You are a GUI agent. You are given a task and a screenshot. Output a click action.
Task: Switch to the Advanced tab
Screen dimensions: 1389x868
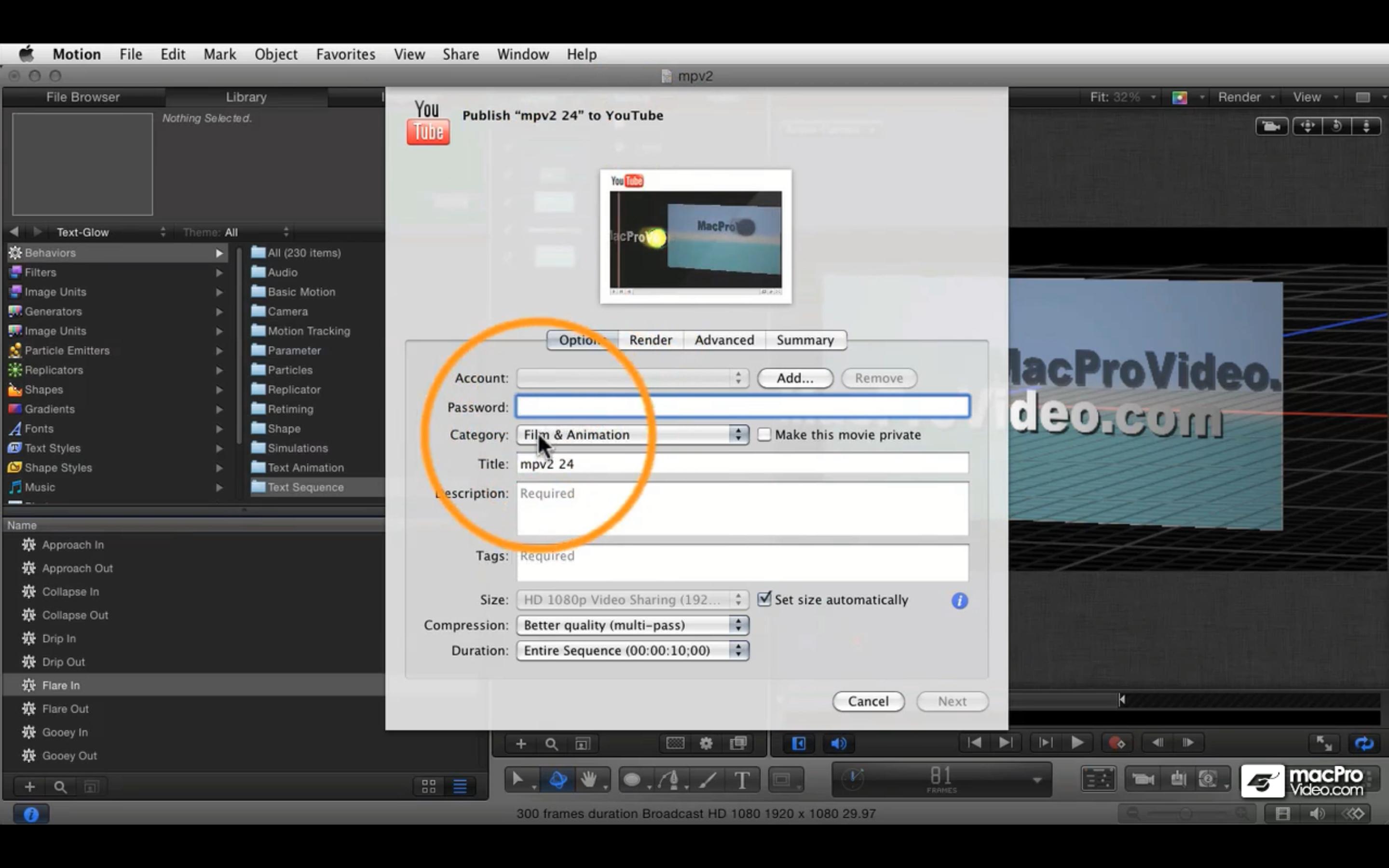[x=724, y=340]
